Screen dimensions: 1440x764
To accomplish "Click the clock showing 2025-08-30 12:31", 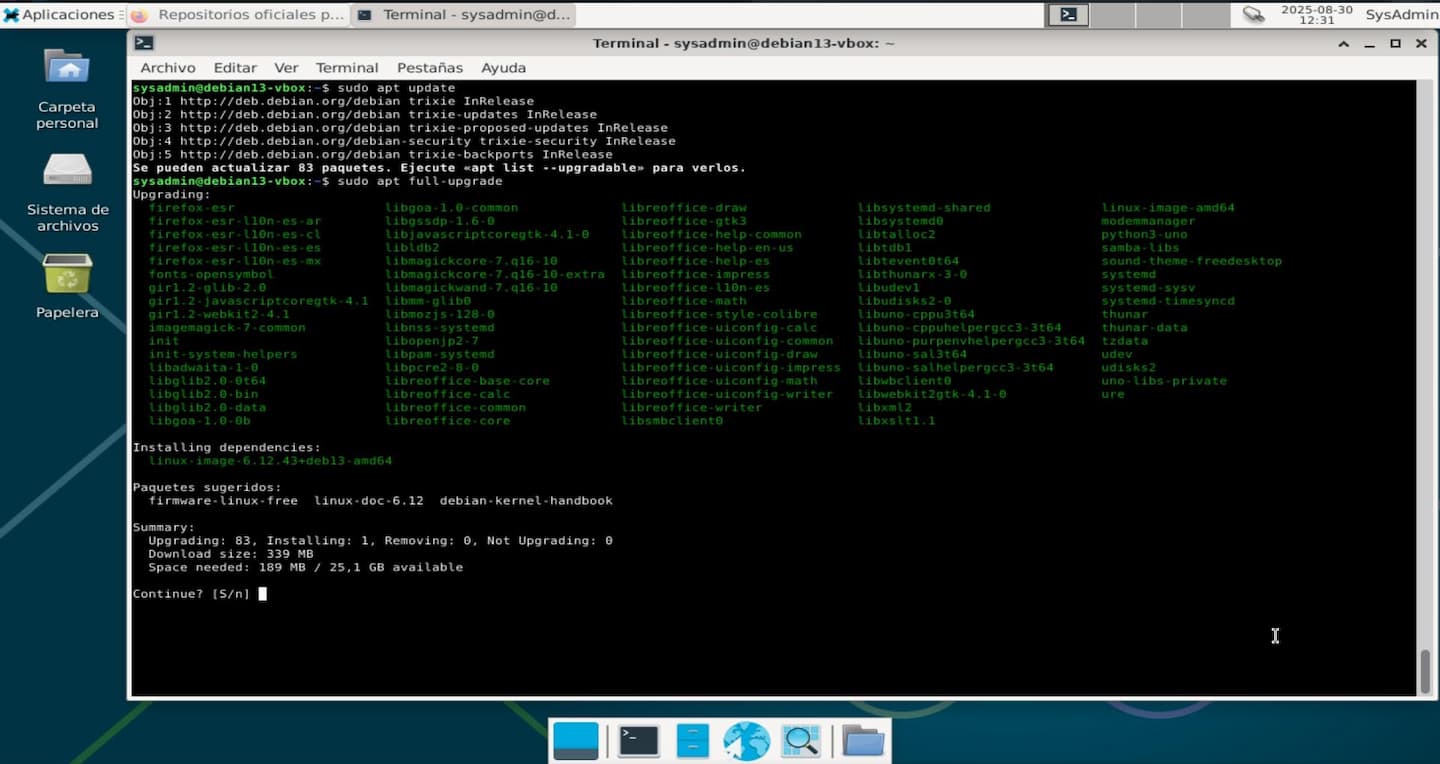I will pyautogui.click(x=1316, y=15).
